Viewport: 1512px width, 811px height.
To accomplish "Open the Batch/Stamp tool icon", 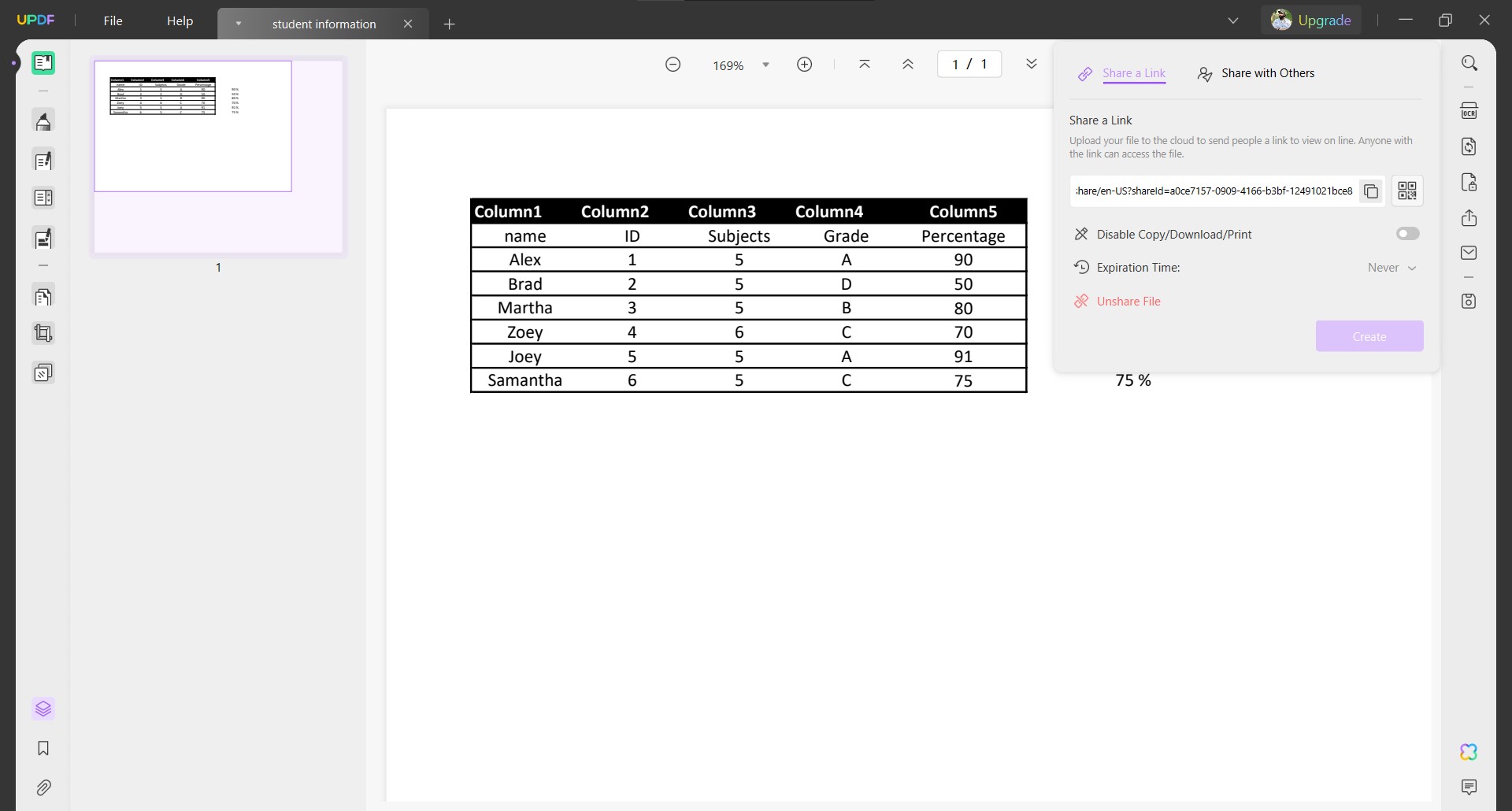I will pyautogui.click(x=43, y=372).
